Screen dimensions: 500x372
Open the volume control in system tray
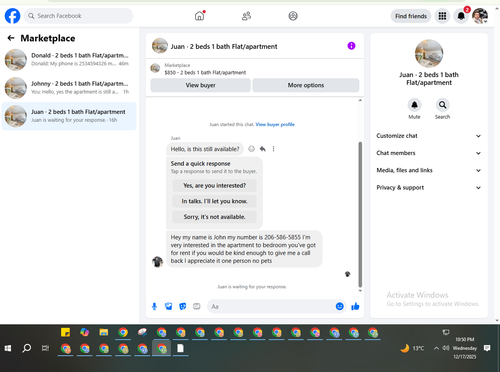(446, 348)
